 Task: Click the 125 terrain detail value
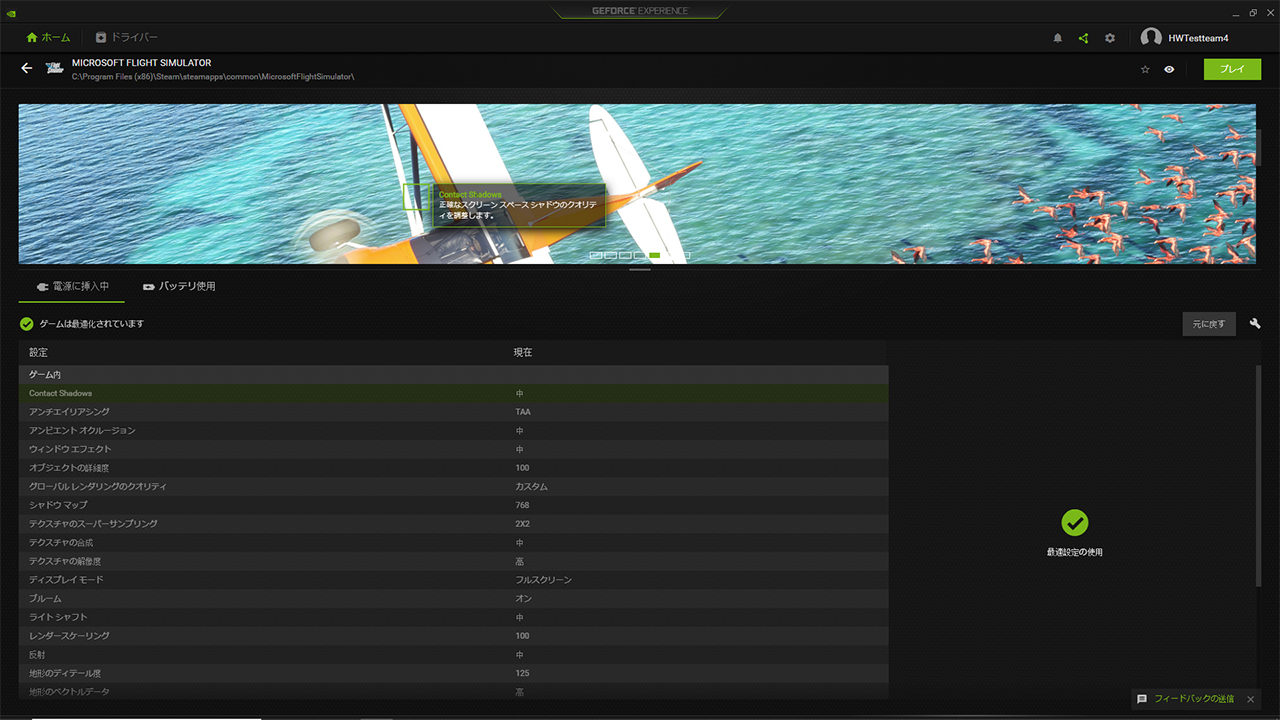(522, 673)
